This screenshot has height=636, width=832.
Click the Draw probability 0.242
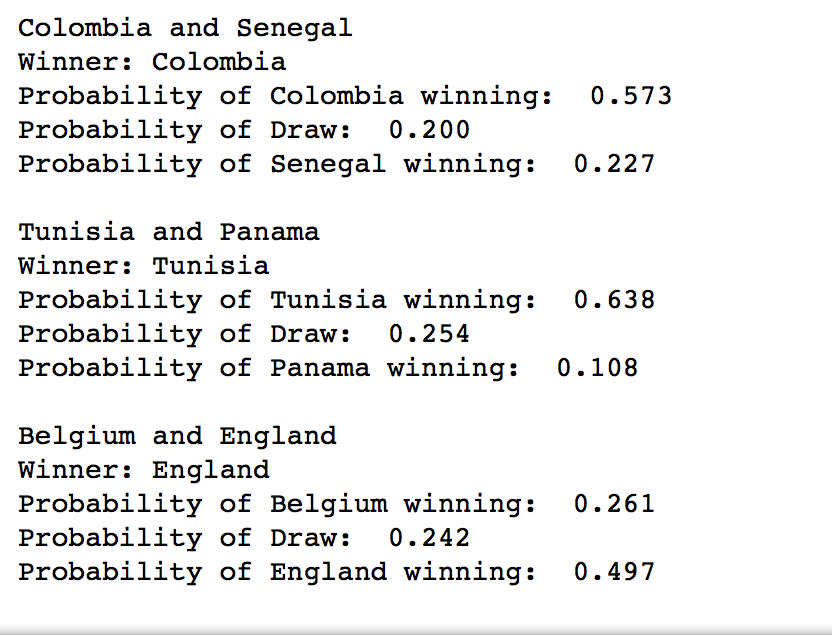tap(429, 538)
